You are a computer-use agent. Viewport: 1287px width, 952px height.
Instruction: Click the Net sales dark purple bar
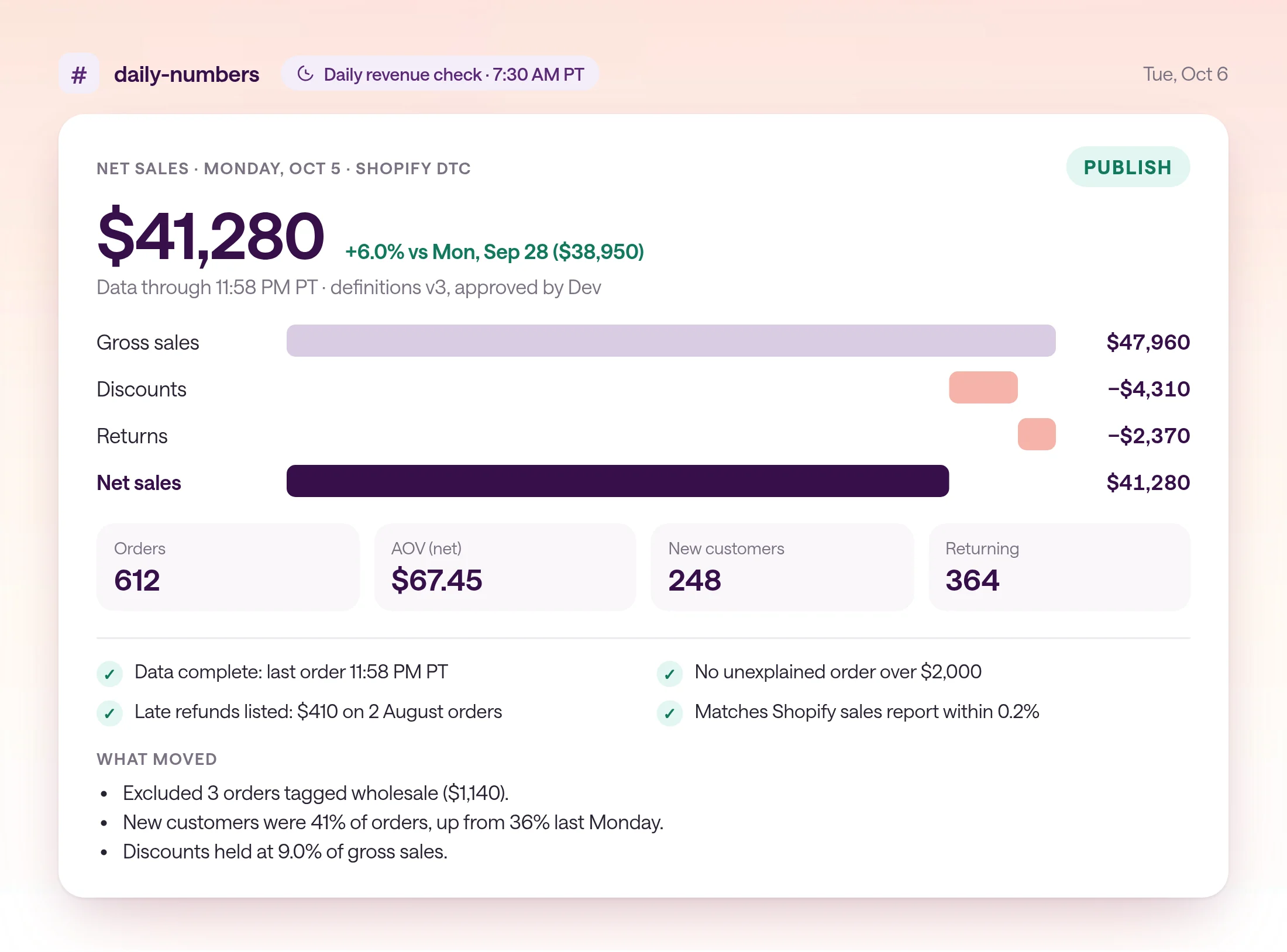pos(618,481)
